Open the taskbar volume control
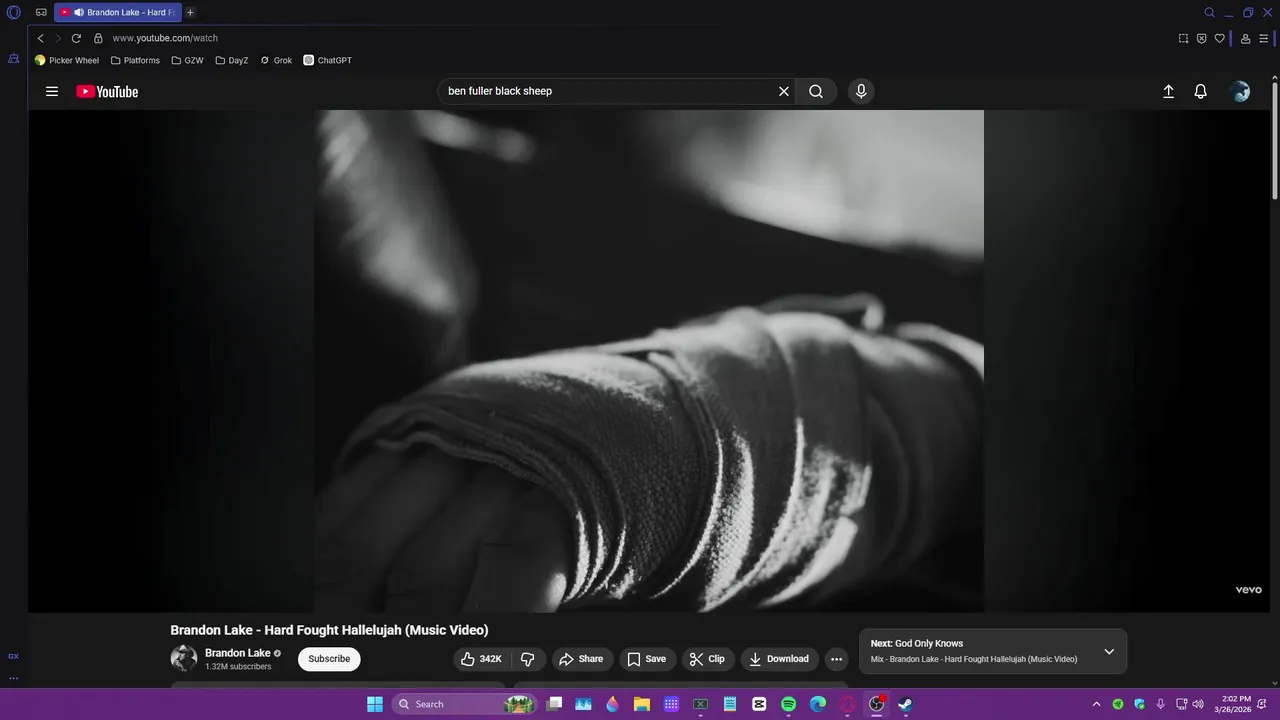 click(x=1198, y=704)
